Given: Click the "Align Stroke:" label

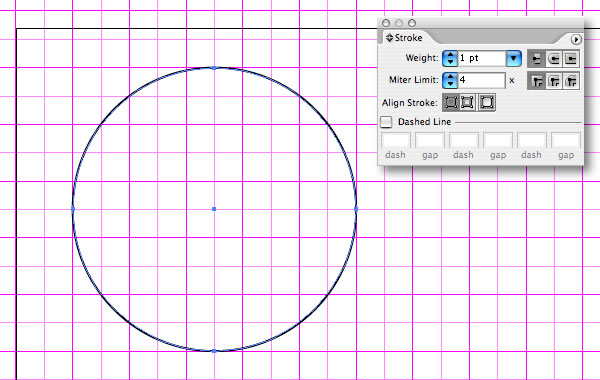Looking at the screenshot, I should pyautogui.click(x=409, y=103).
